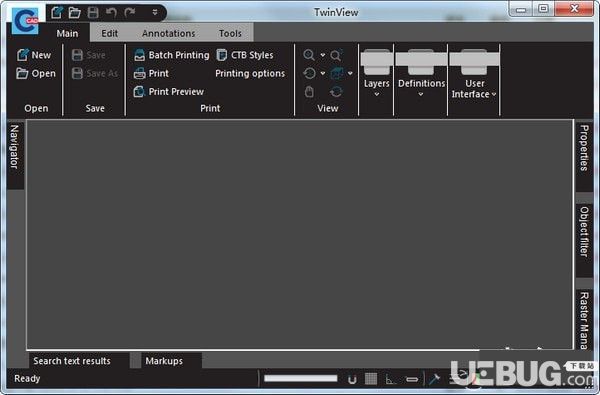Screen dimensions: 600x395
Task: Click the Undo arrow in quick access bar
Action: tap(111, 12)
